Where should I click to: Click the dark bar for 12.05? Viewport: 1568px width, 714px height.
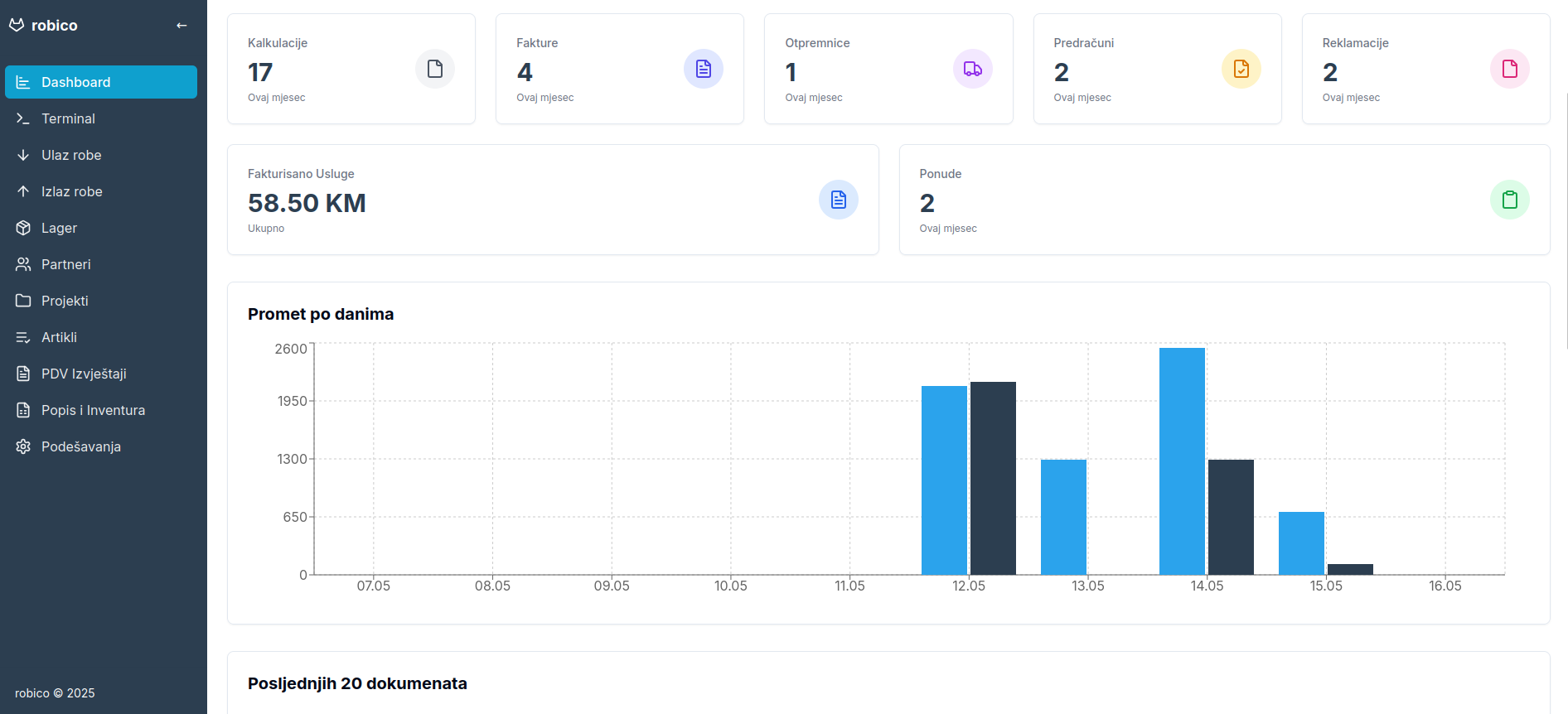pos(993,478)
